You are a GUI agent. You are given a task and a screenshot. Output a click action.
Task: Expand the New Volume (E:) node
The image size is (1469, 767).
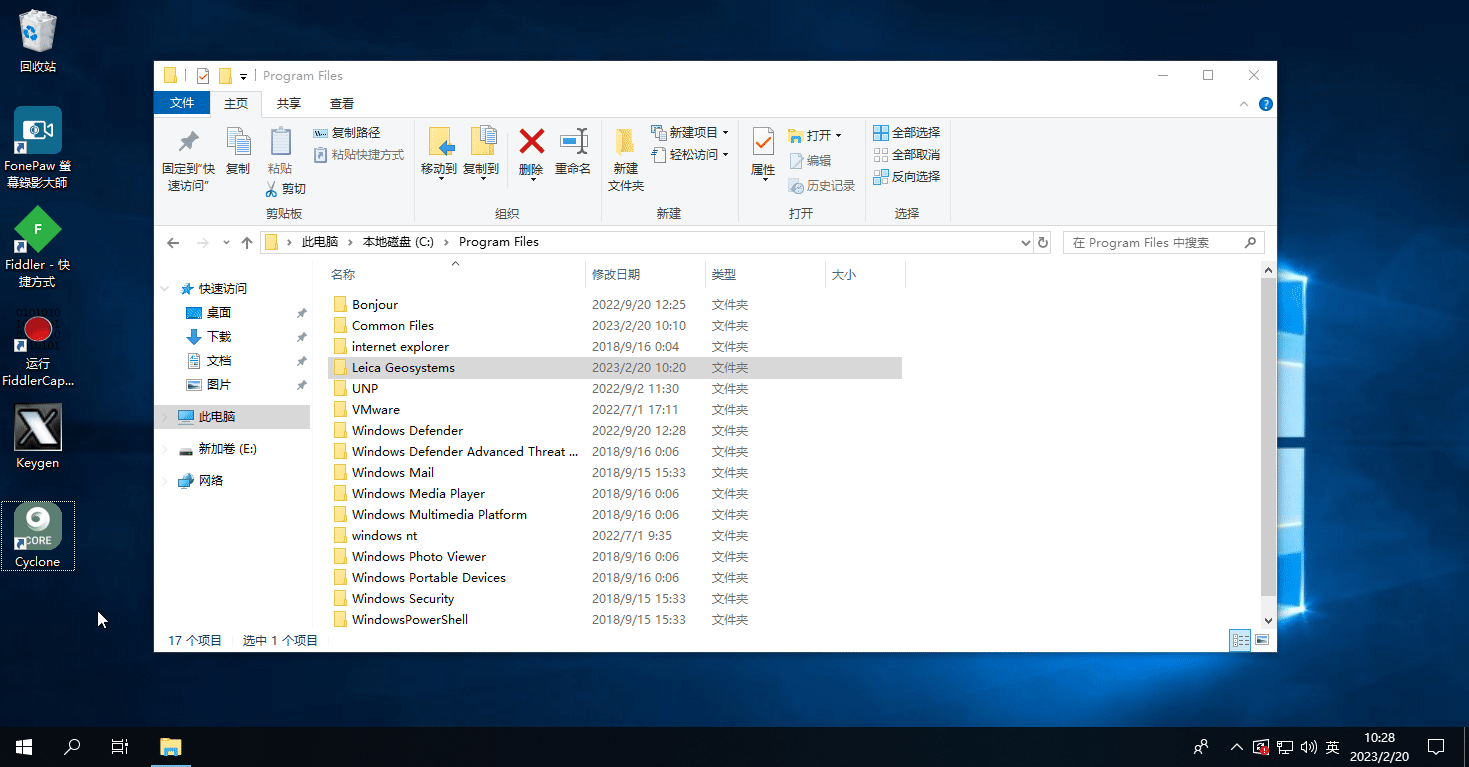click(165, 450)
